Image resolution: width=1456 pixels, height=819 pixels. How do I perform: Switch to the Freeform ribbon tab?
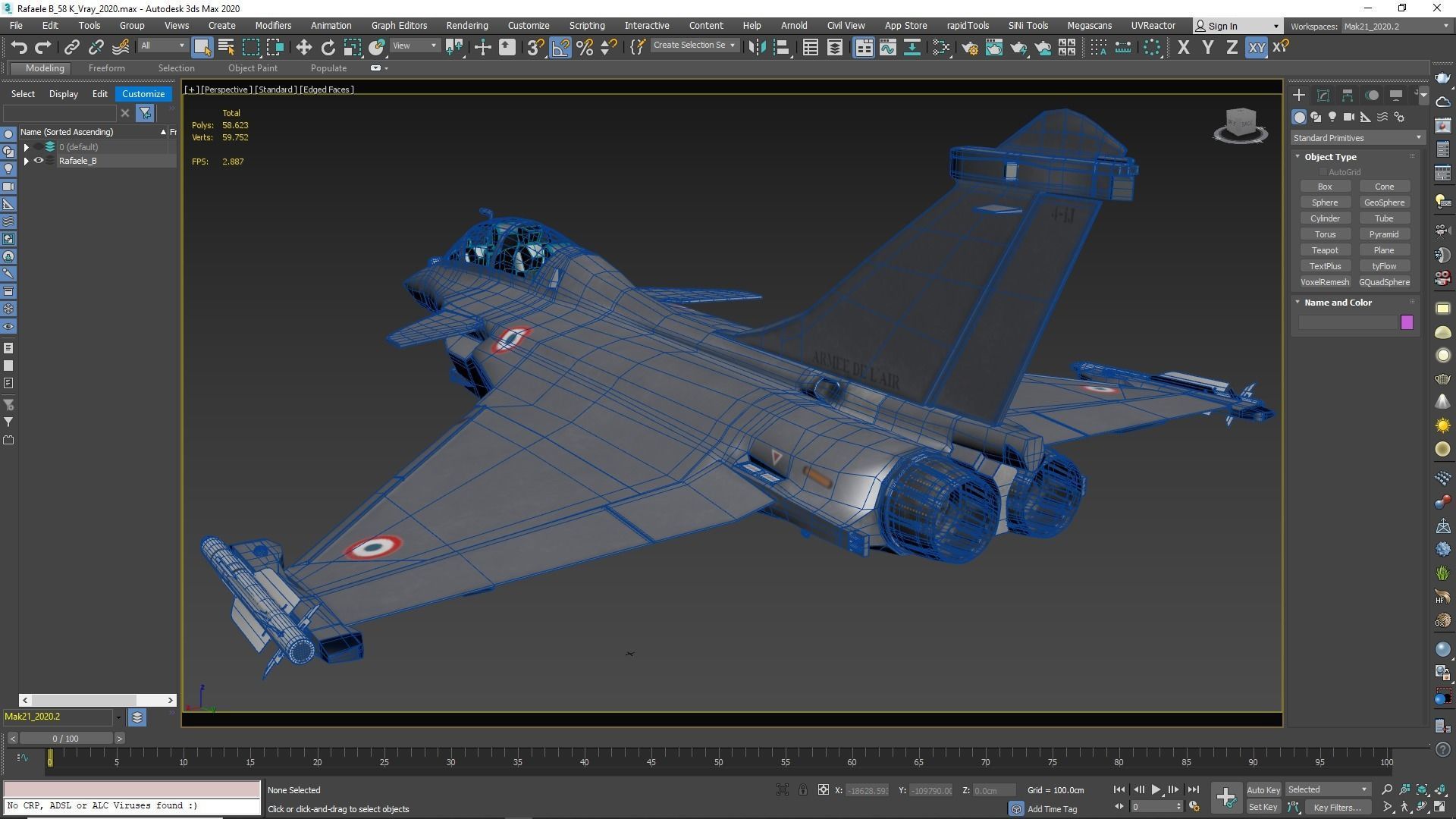click(106, 68)
